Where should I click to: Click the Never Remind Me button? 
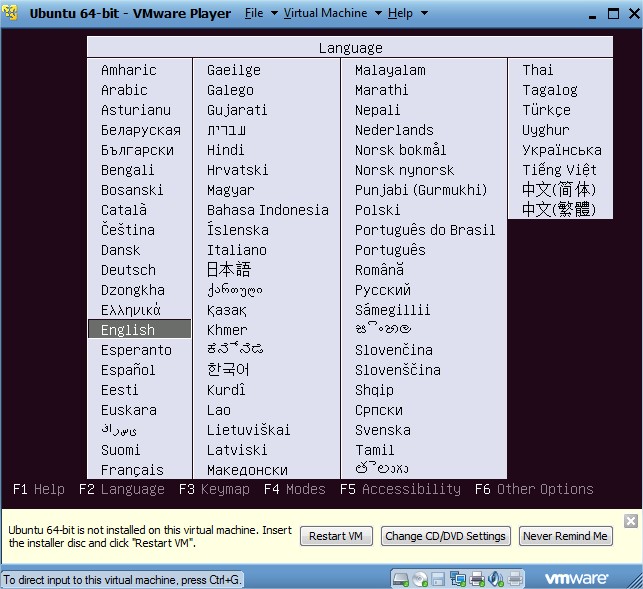click(565, 536)
